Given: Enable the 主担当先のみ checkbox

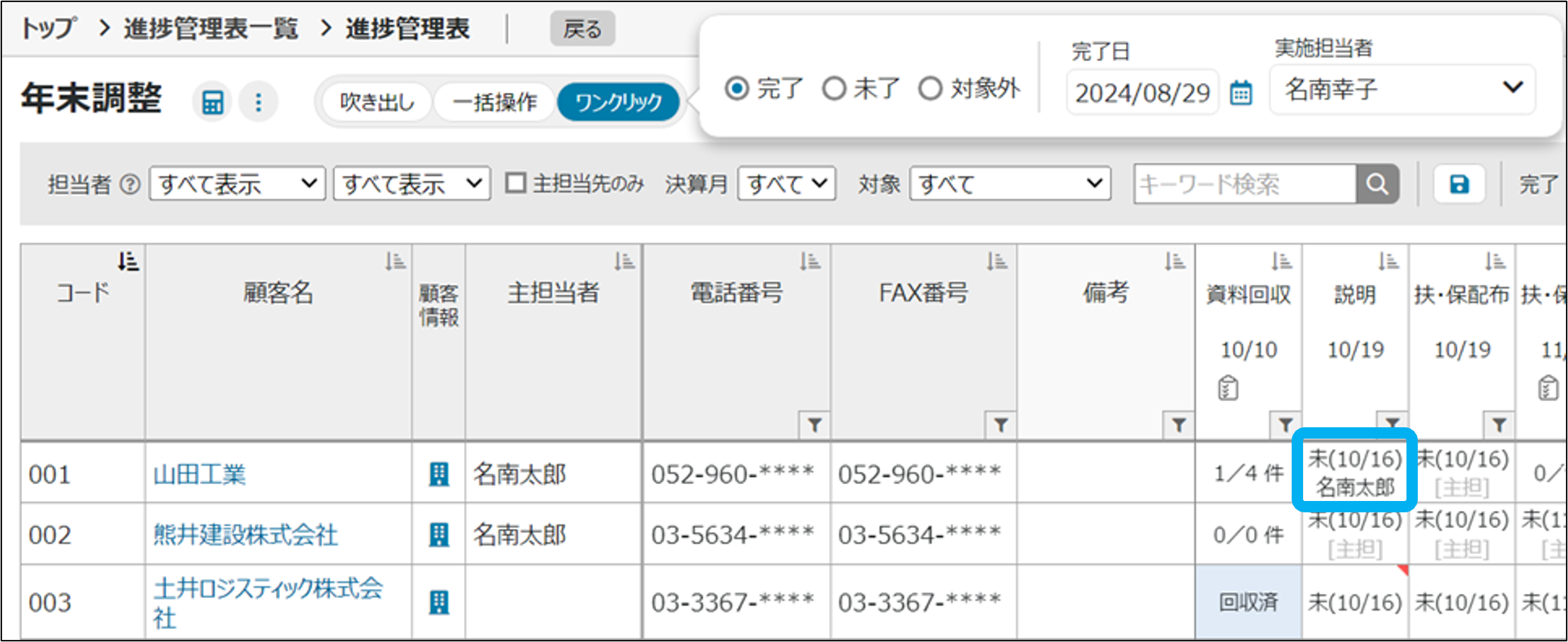Looking at the screenshot, I should click(x=516, y=184).
